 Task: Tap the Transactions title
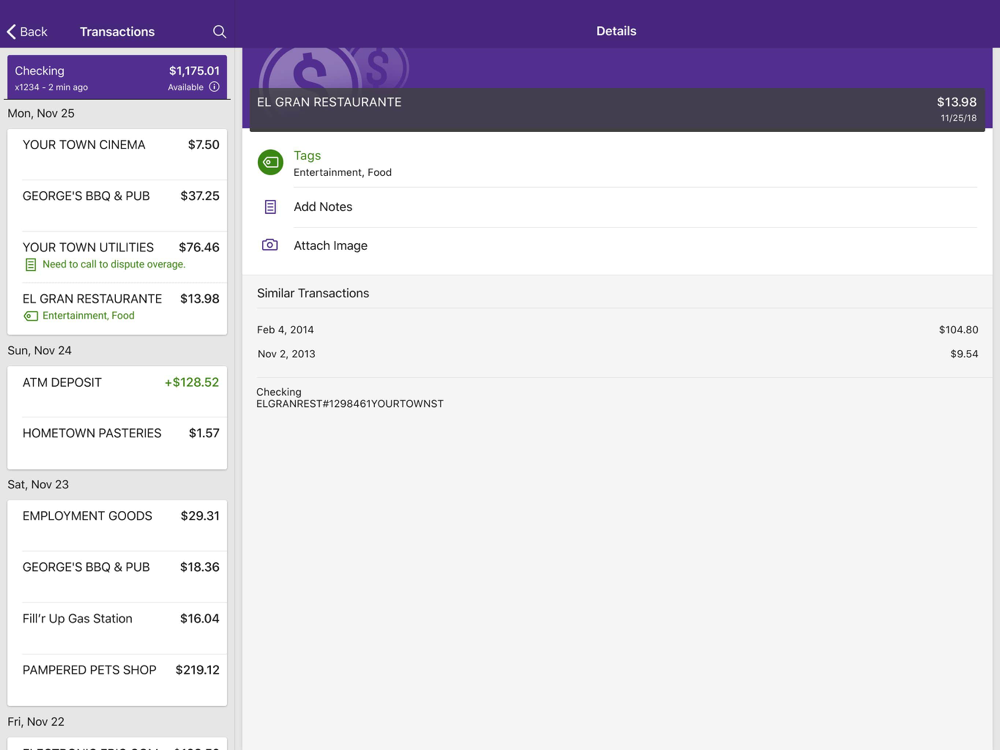(x=117, y=32)
